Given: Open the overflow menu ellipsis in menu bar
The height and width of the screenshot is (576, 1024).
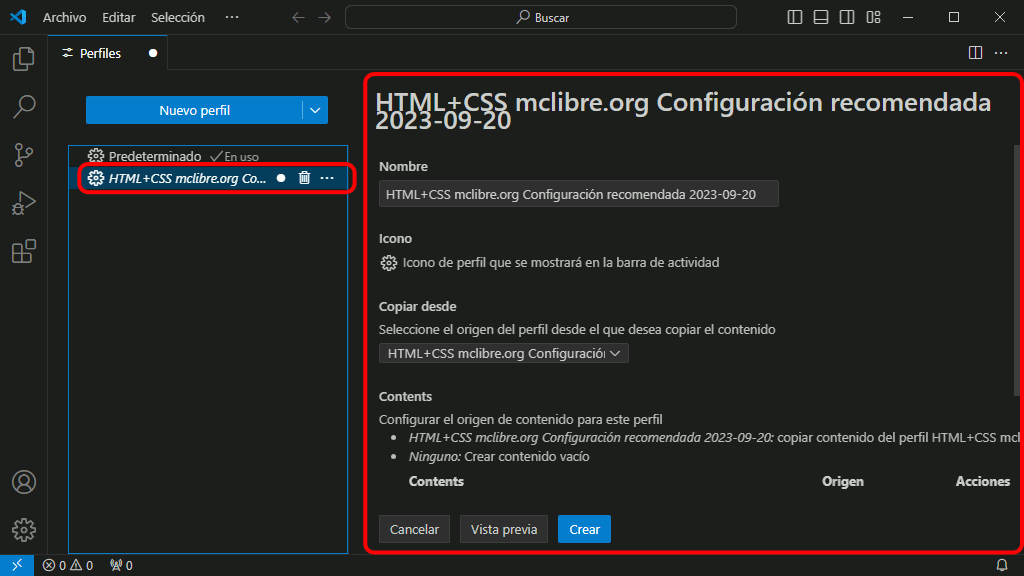Looking at the screenshot, I should click(x=232, y=17).
